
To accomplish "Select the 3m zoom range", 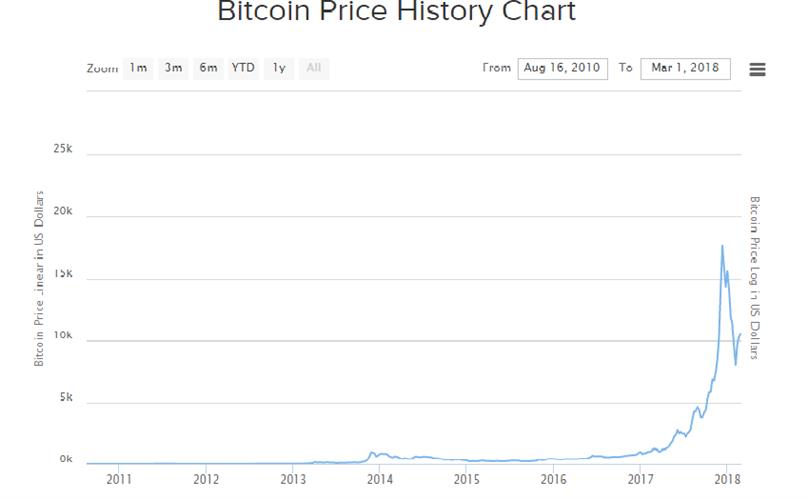I will 173,68.
